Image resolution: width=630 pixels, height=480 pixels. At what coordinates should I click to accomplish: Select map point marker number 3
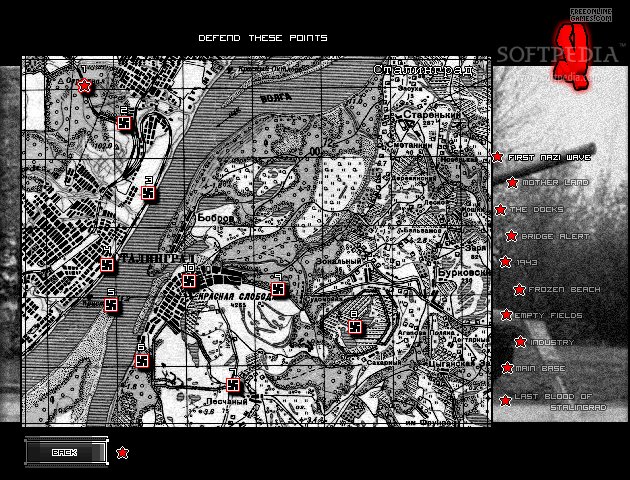coord(148,193)
